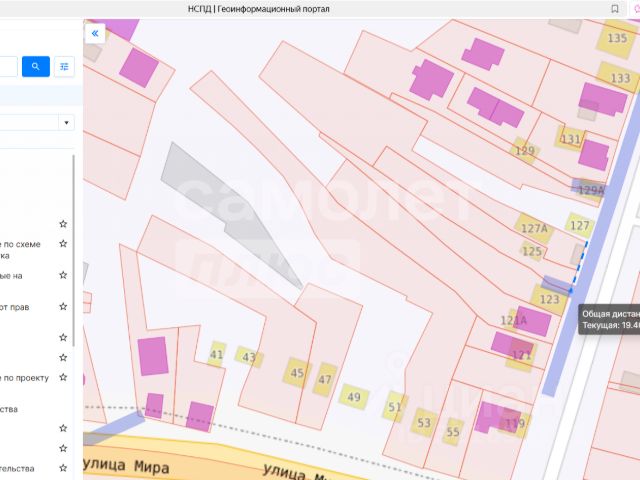
Task: Star the layer ending "по схеме"
Action: coord(63,244)
